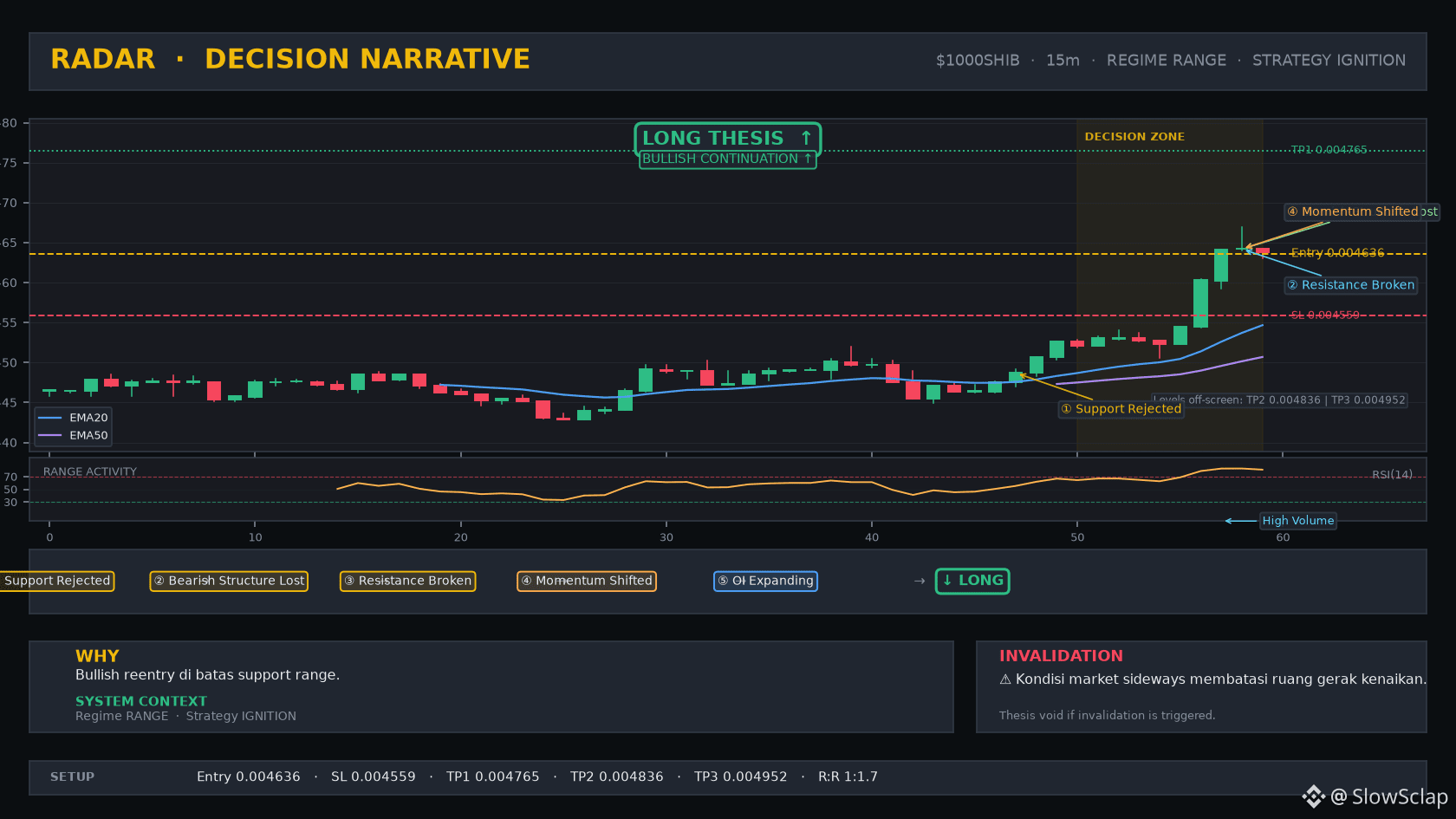Select the Bearish Structure Lost chip
The image size is (1456, 819).
pos(229,581)
